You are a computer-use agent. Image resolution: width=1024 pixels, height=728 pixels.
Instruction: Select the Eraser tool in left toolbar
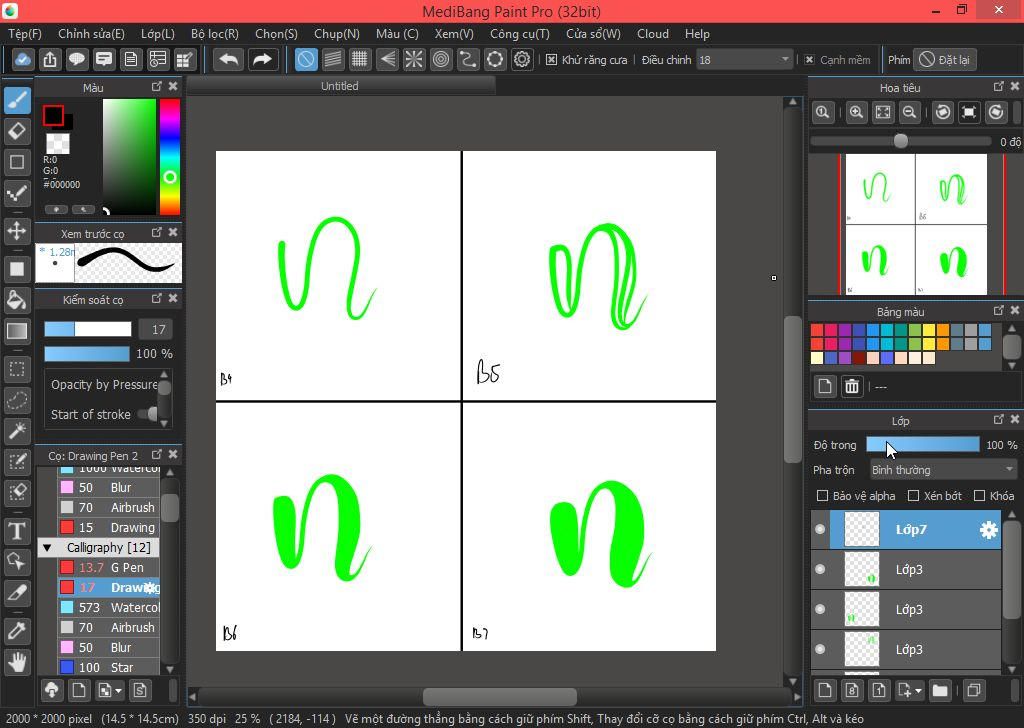pos(17,131)
